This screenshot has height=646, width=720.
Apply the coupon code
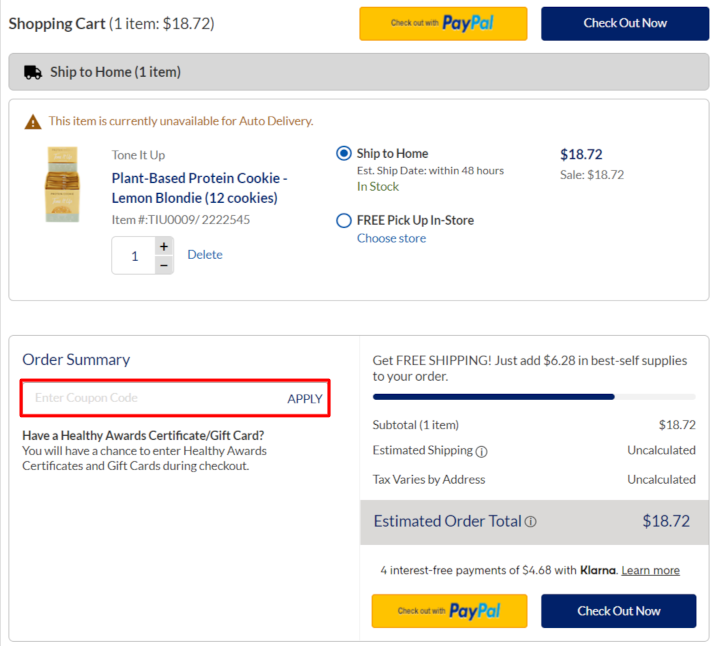(x=305, y=398)
